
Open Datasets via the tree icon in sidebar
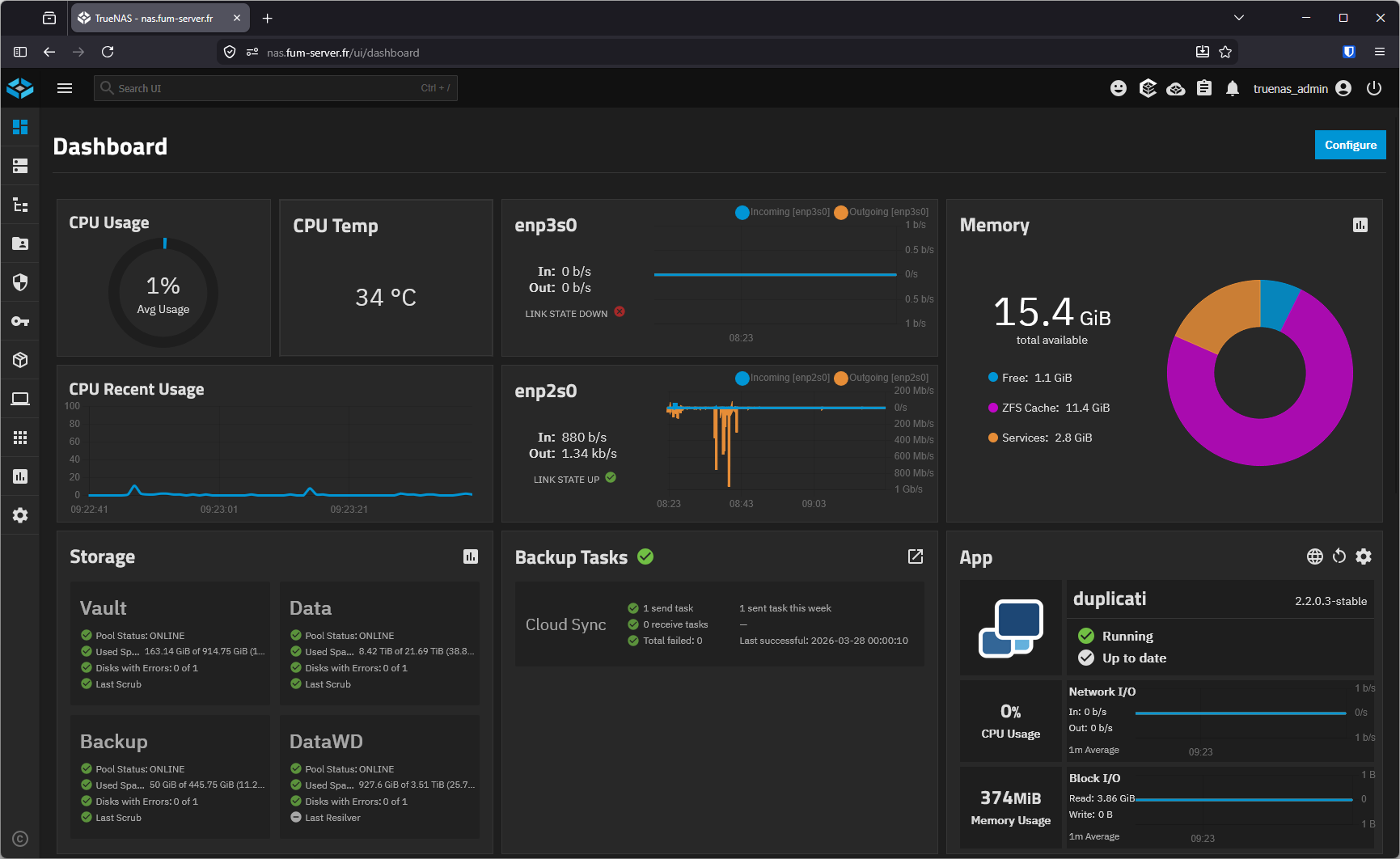pos(19,205)
